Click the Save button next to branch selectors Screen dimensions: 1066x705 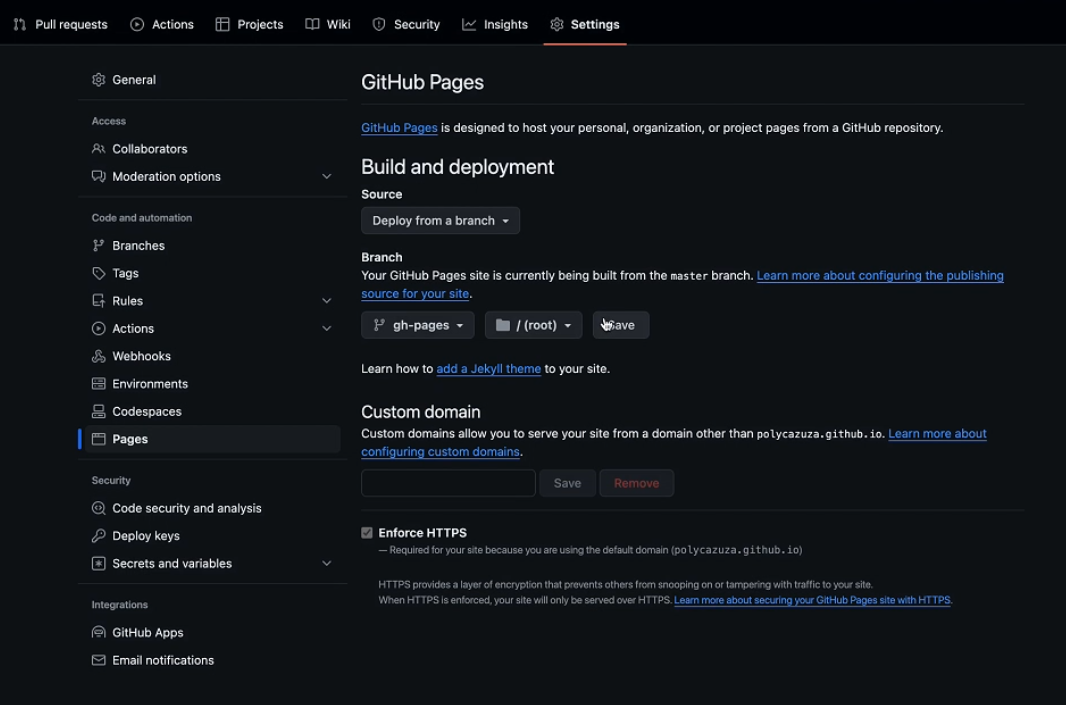click(620, 324)
